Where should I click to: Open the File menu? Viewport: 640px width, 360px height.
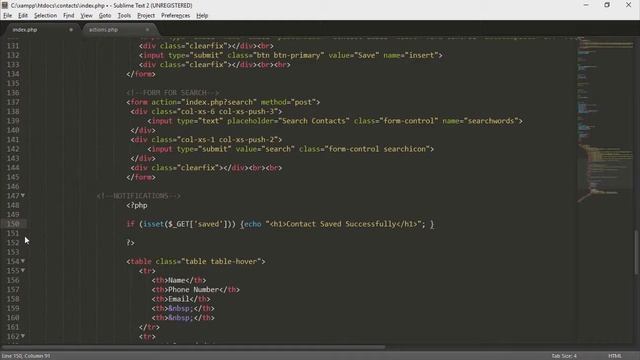(x=8, y=16)
